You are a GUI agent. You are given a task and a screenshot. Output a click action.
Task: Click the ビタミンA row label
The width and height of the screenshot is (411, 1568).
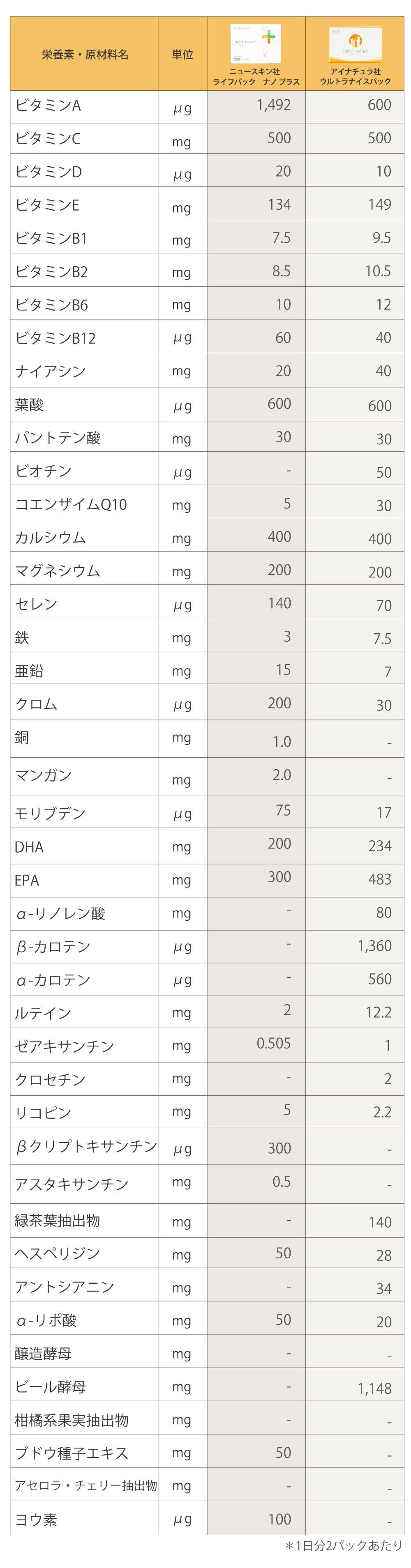[48, 106]
